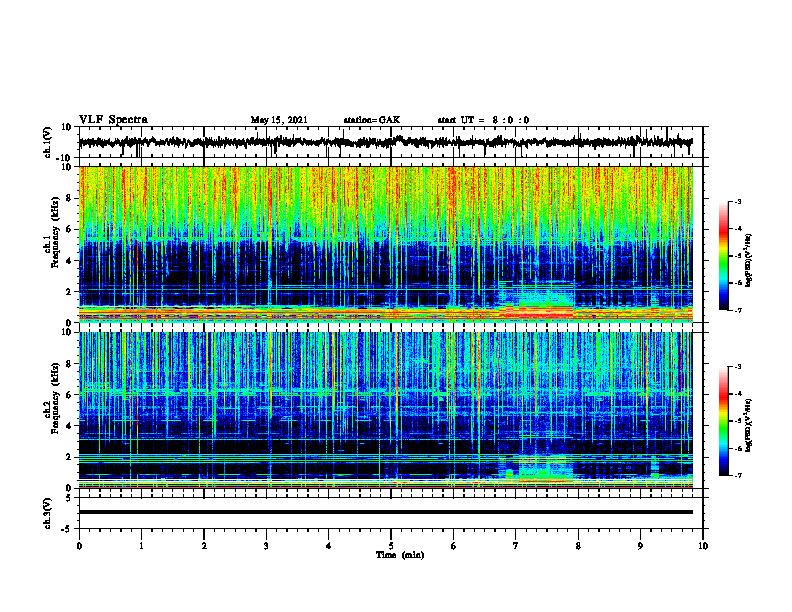Click the ch.1 spectrogram color bar
The image size is (792, 612).
(723, 256)
